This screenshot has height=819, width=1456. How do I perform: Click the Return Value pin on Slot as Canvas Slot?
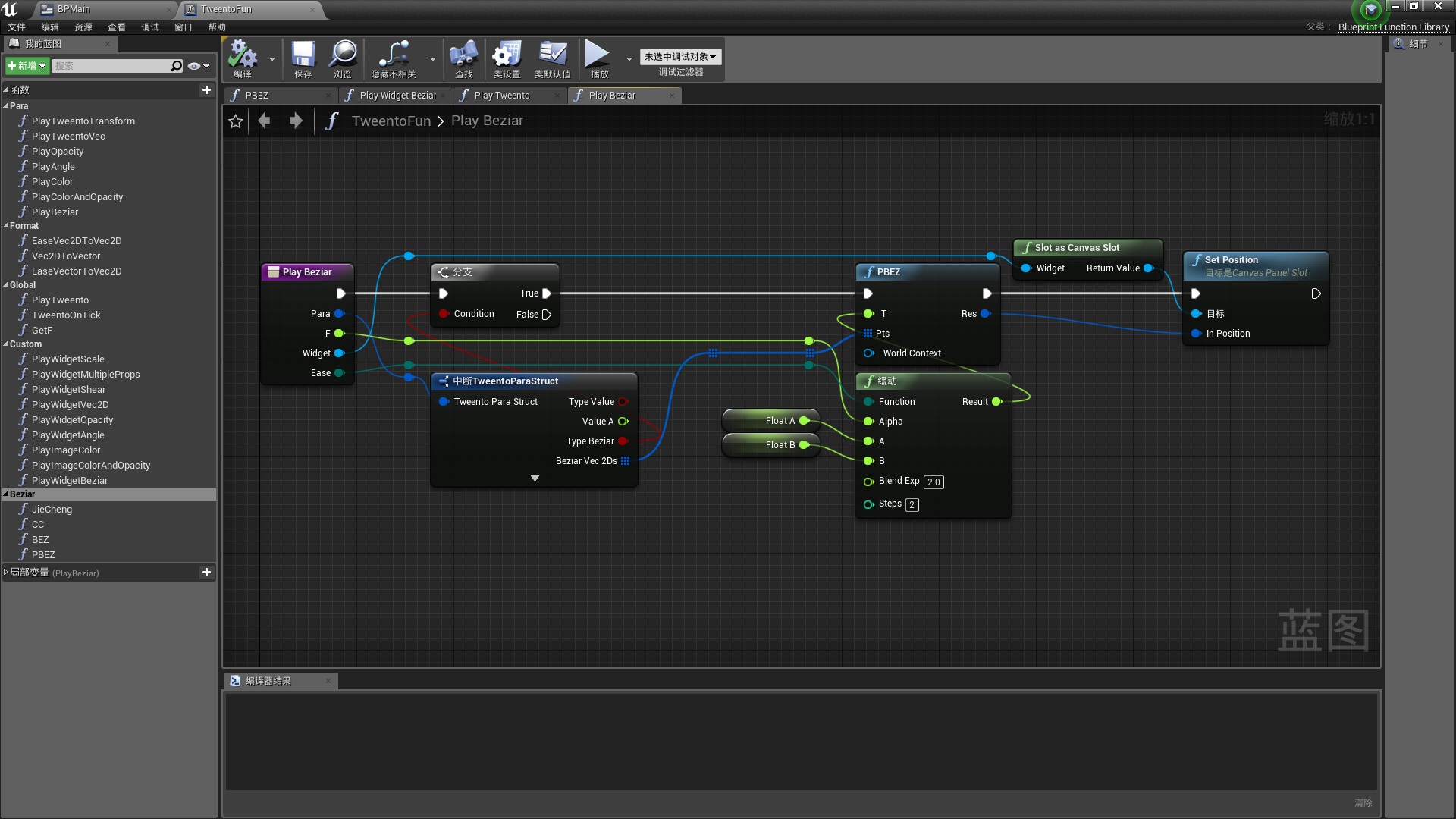click(1149, 268)
